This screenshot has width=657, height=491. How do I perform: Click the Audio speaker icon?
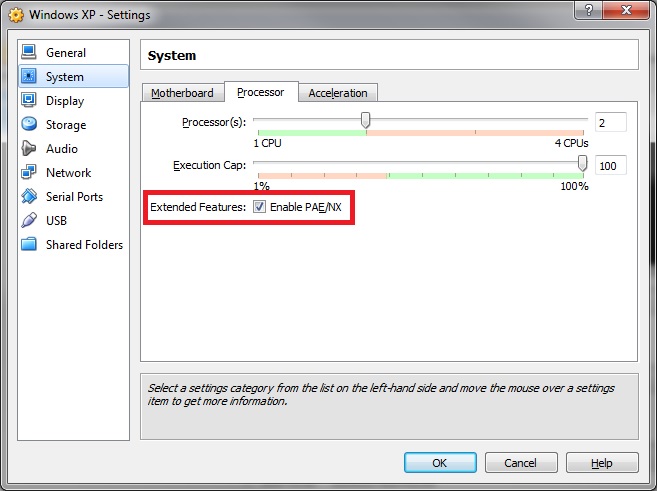point(28,148)
